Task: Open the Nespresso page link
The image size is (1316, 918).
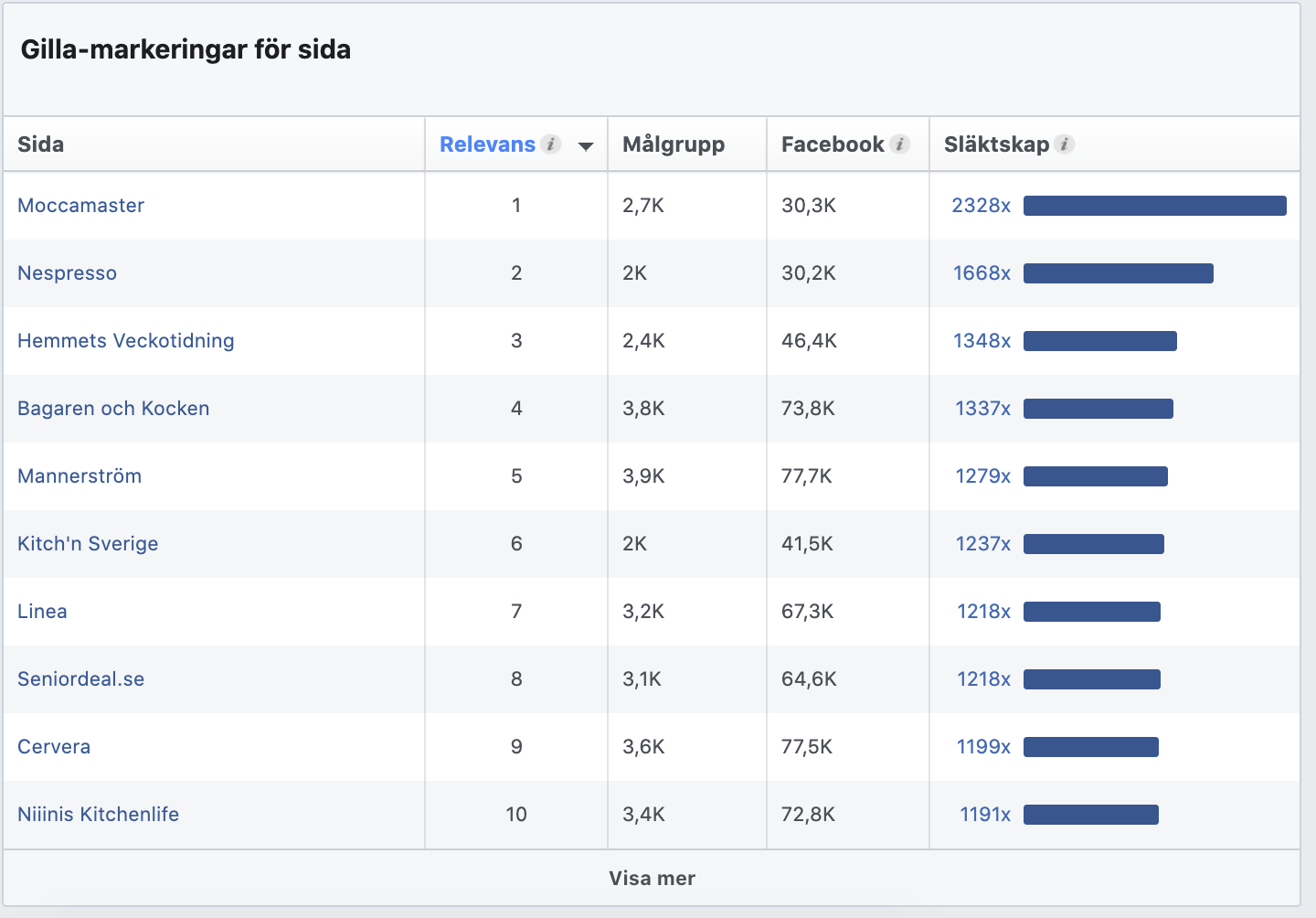Action: pos(67,273)
